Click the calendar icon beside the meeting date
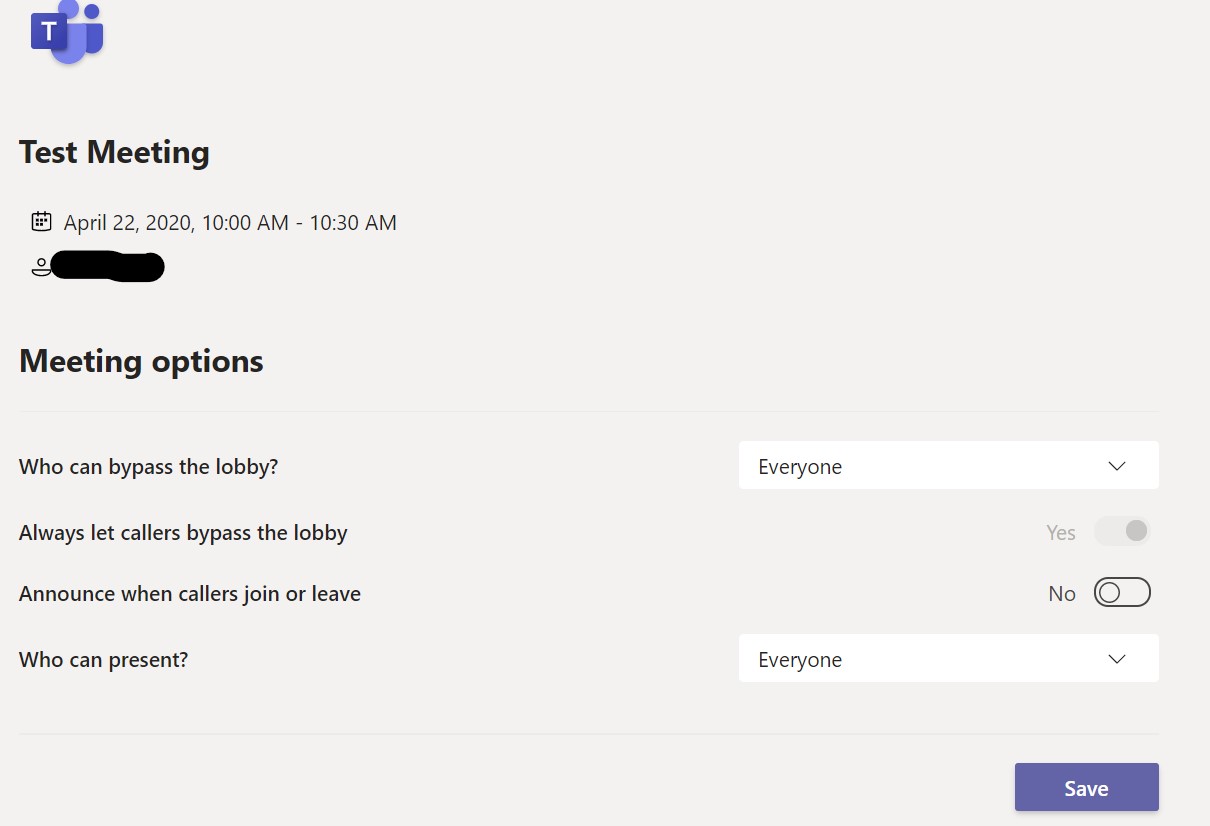The height and width of the screenshot is (826, 1210). click(x=41, y=222)
